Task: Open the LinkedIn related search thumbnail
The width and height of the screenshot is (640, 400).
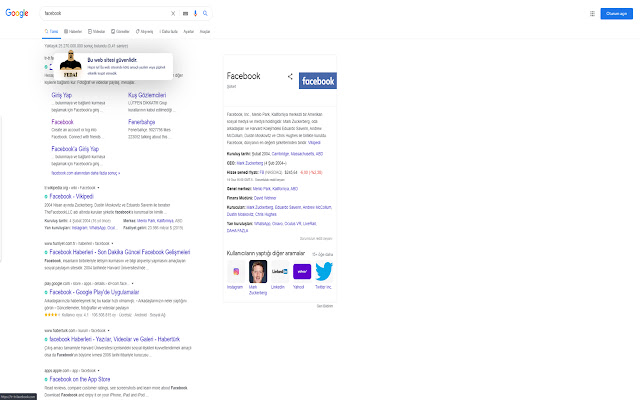Action: click(x=280, y=271)
